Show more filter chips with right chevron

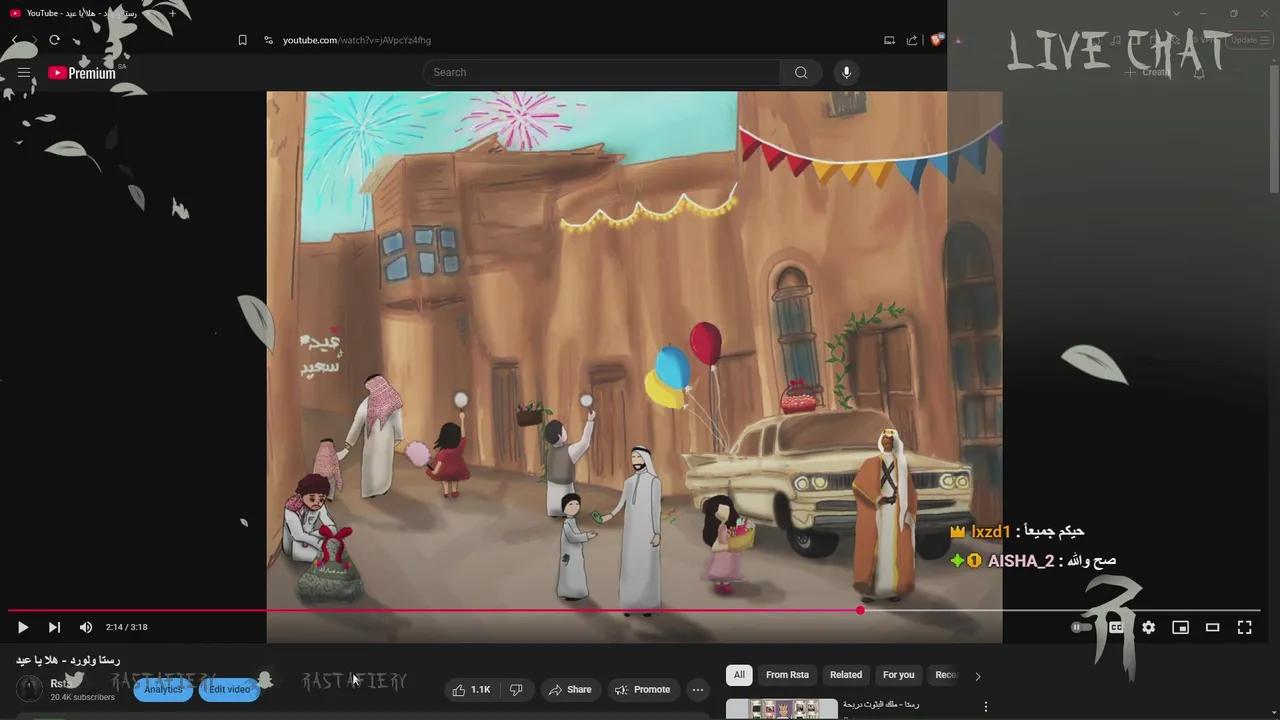point(977,676)
